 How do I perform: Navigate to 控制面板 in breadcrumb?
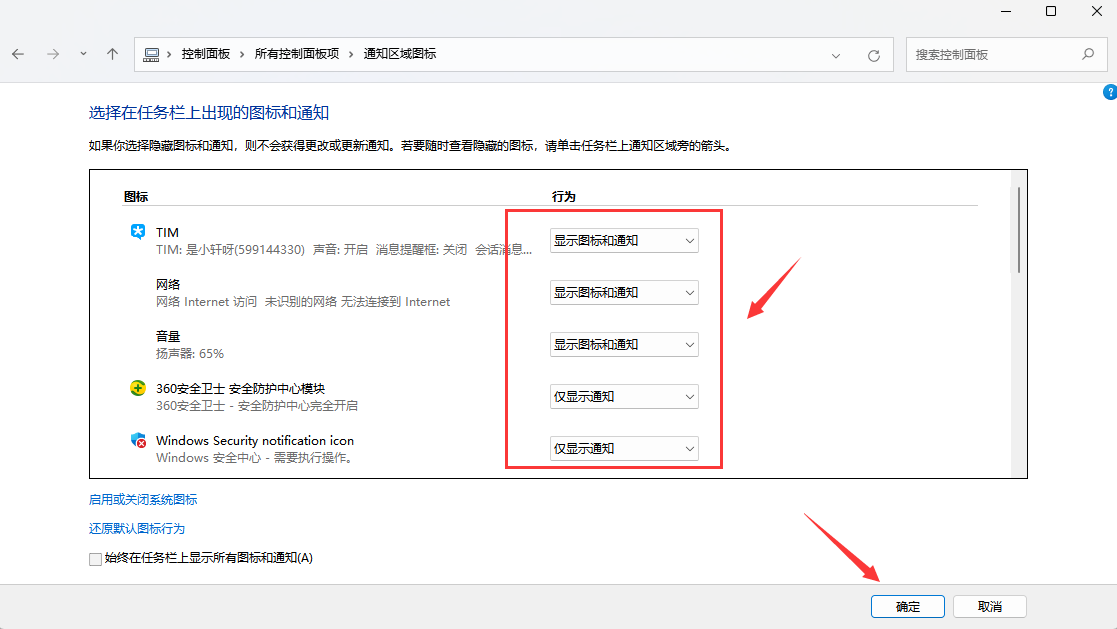click(x=205, y=54)
